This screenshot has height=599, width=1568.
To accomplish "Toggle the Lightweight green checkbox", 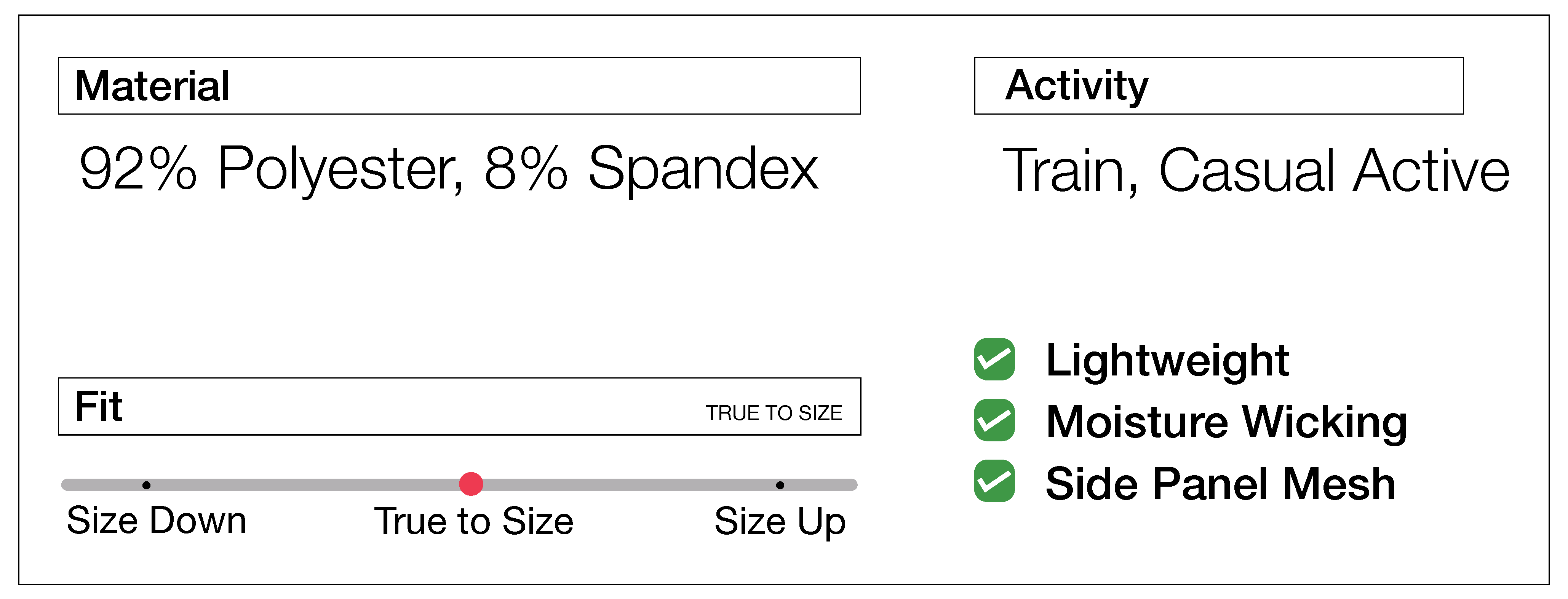I will pos(994,359).
